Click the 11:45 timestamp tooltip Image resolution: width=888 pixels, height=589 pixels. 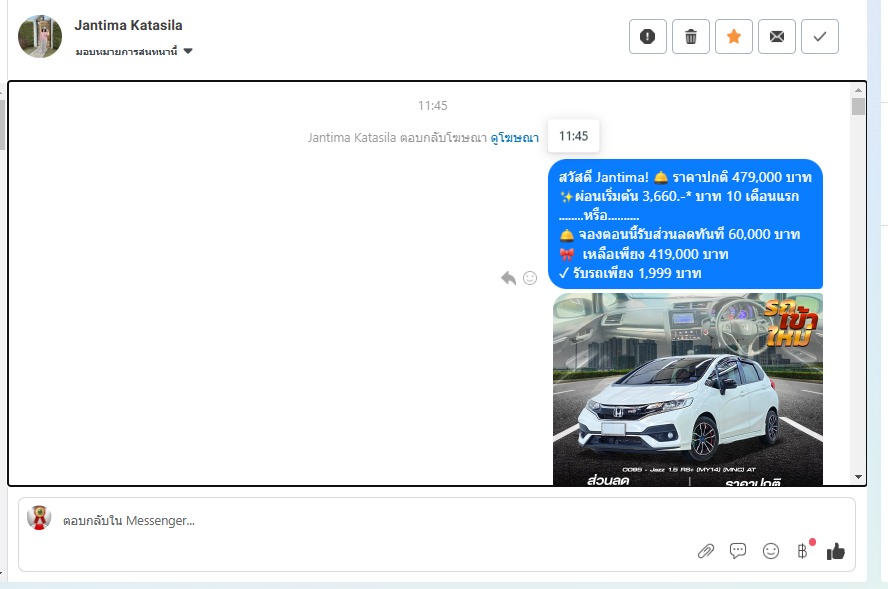[573, 136]
